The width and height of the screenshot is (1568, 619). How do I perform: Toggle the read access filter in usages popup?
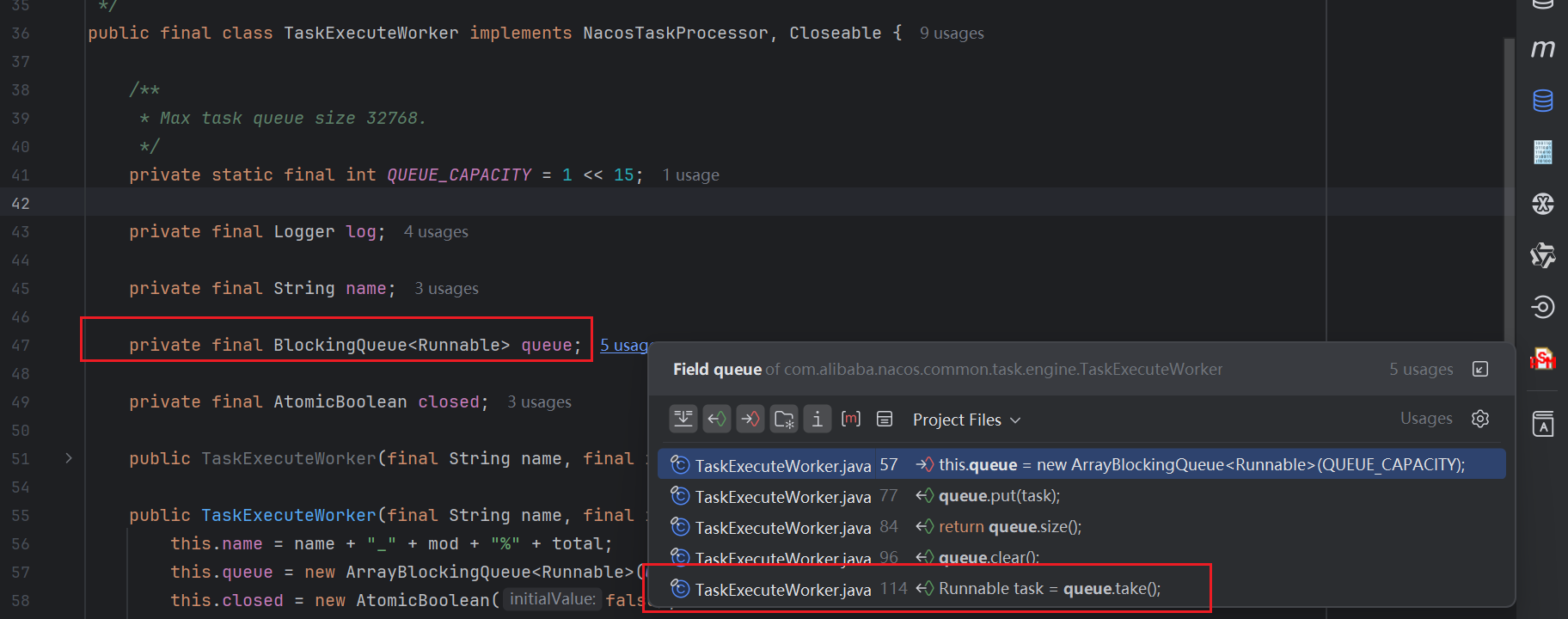click(x=716, y=419)
